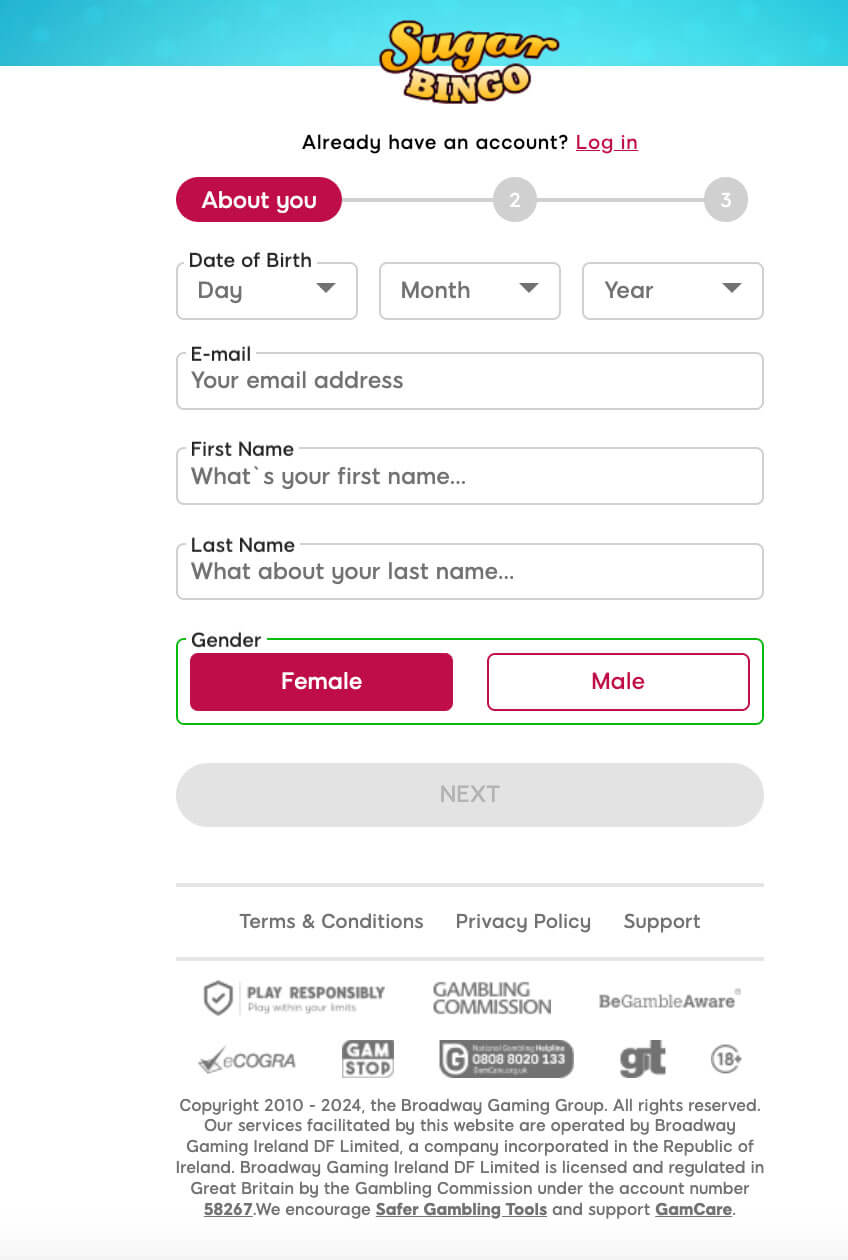Click the eCOGRA certification logo
Screen dimensions: 848x1260
(x=247, y=1060)
